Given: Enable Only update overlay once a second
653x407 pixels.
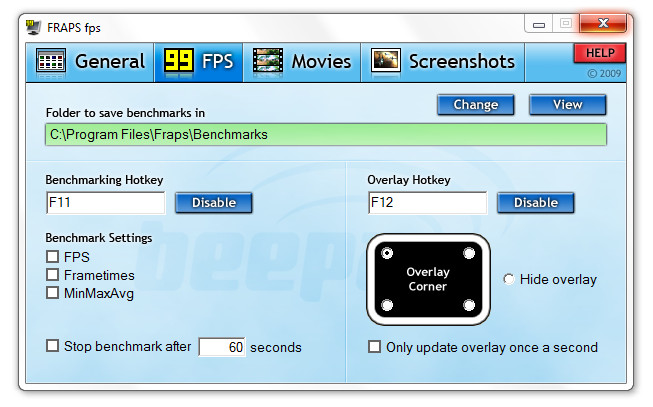Looking at the screenshot, I should pyautogui.click(x=374, y=347).
